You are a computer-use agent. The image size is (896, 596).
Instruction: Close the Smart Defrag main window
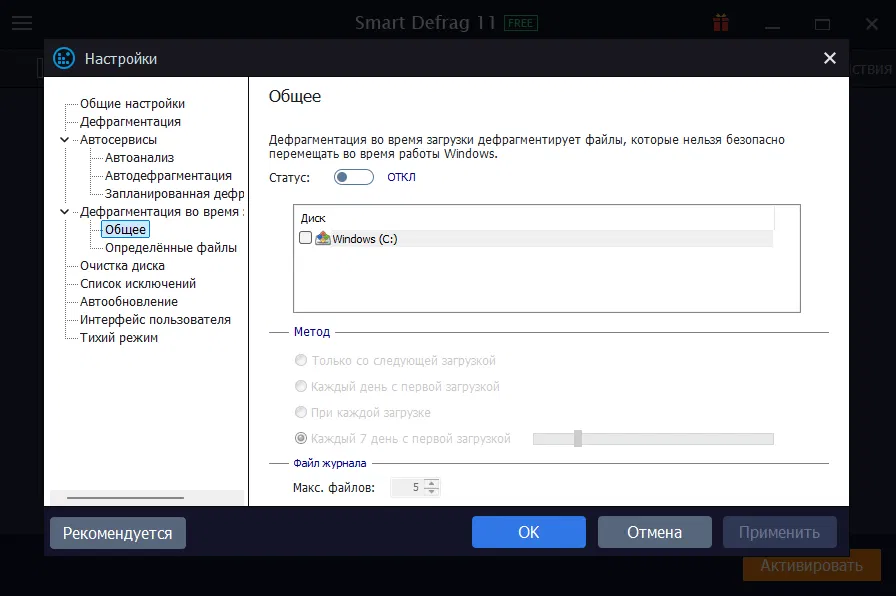coord(871,24)
